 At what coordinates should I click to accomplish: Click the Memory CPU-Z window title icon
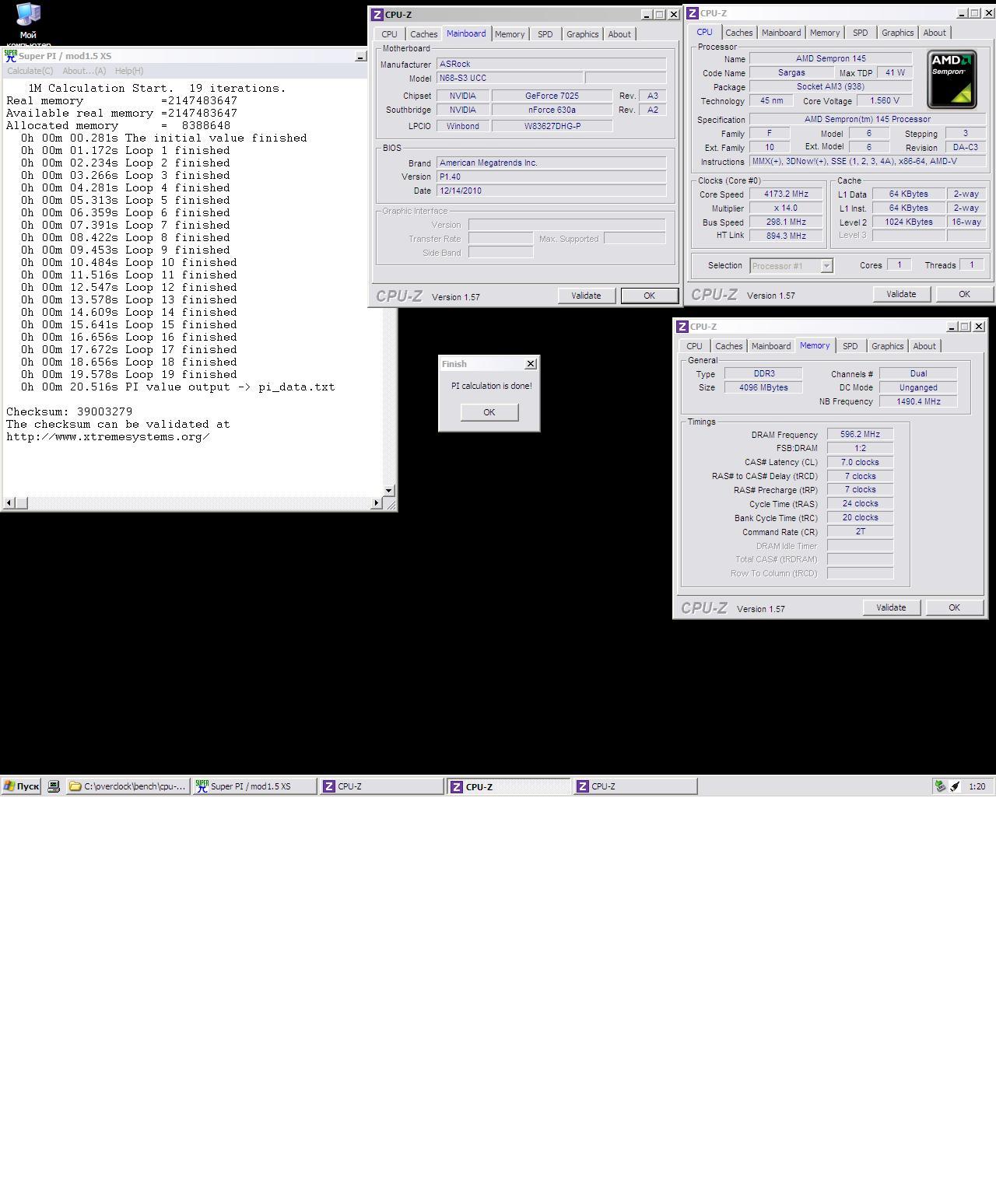click(x=682, y=327)
